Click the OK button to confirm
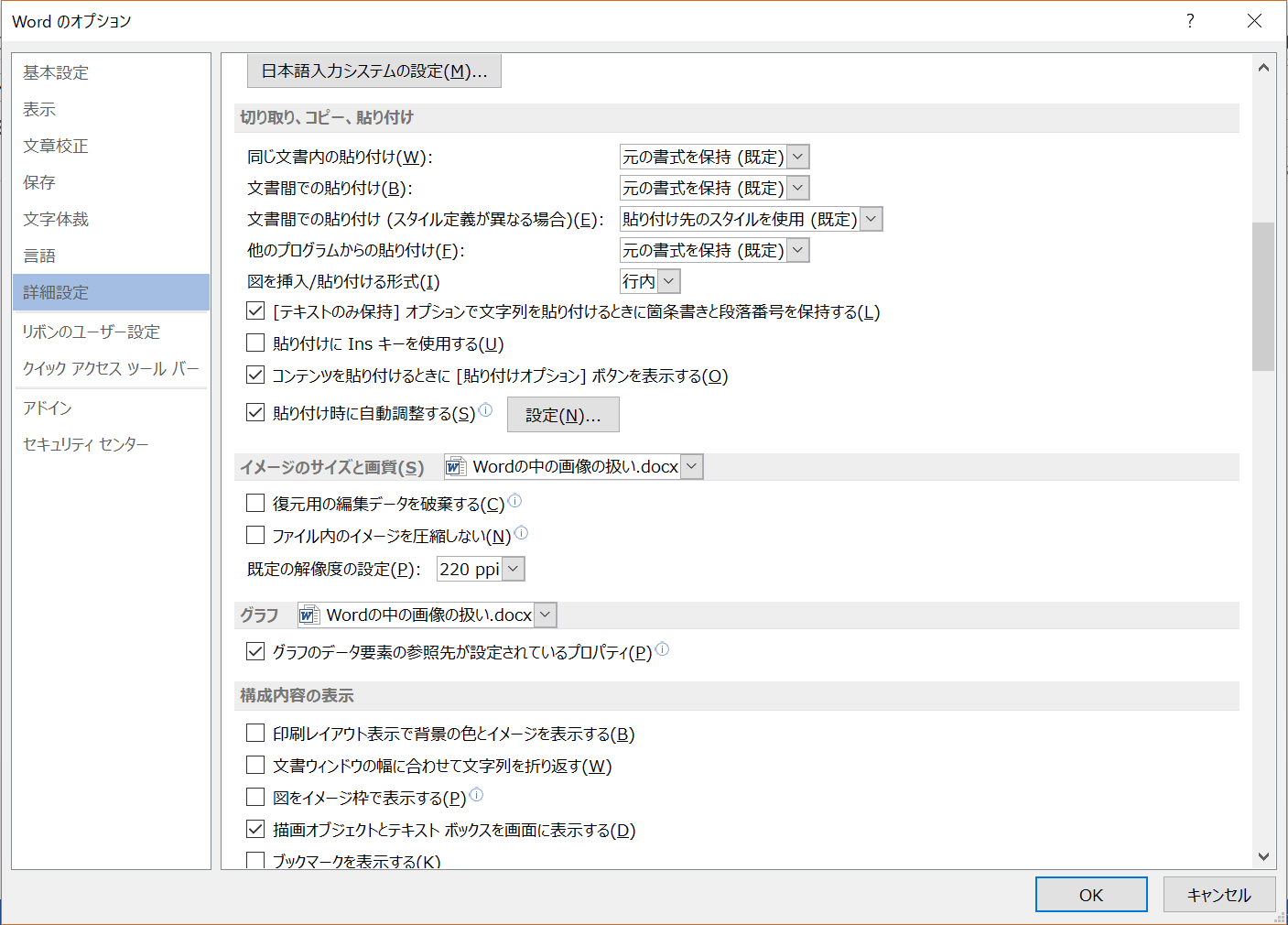 tap(1090, 894)
